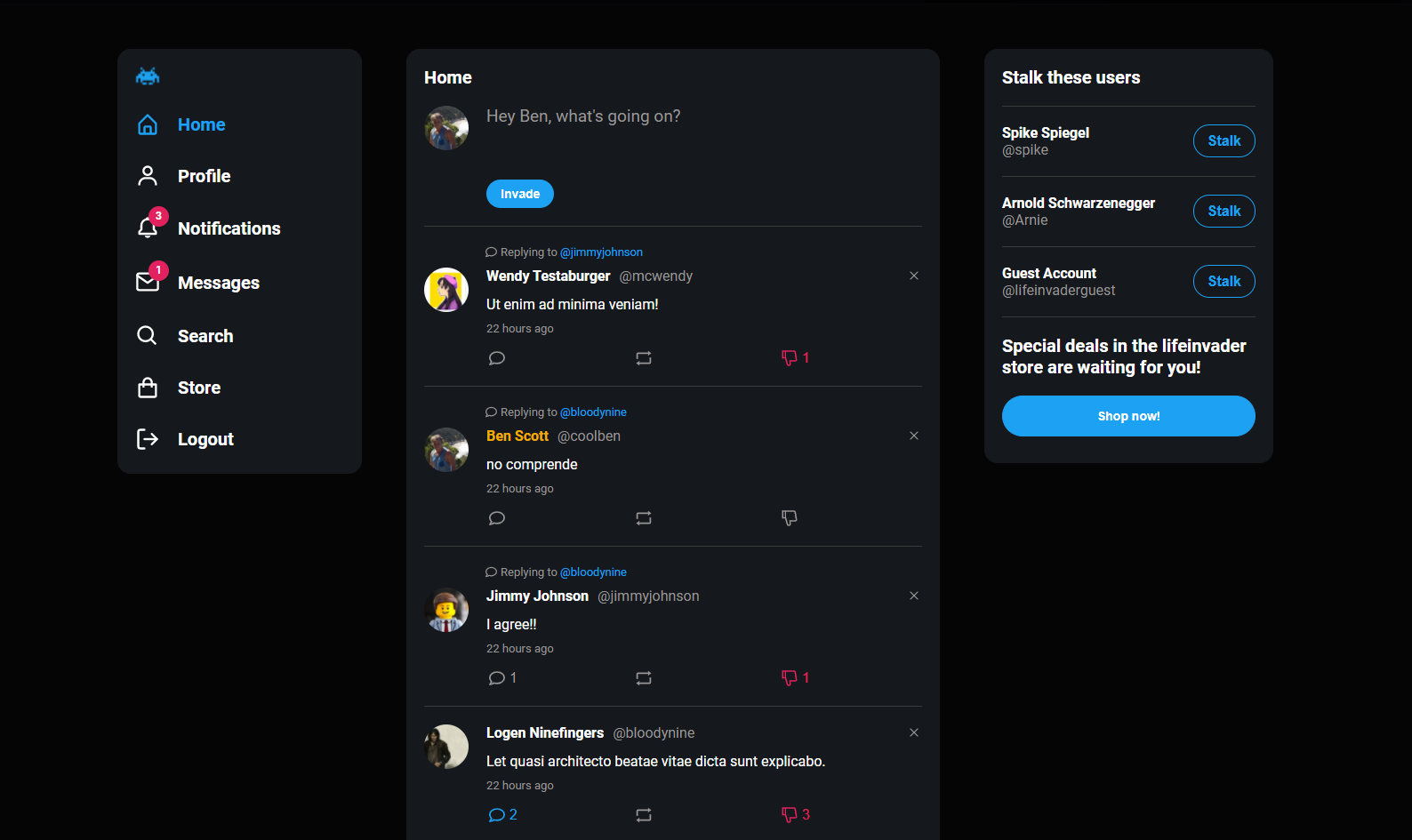The height and width of the screenshot is (840, 1412).
Task: Open Messages via the envelope icon
Action: coord(148,283)
